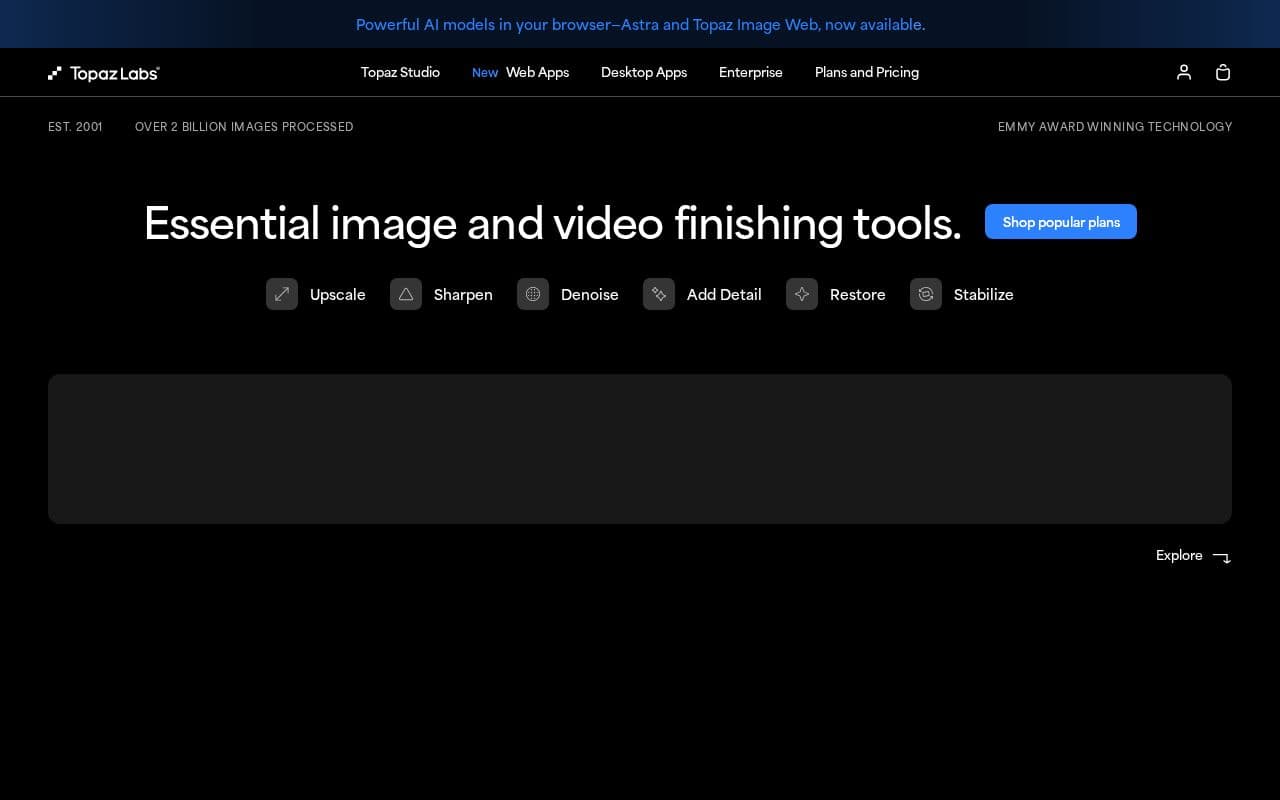
Task: Click the Shop popular plans button
Action: [1061, 222]
